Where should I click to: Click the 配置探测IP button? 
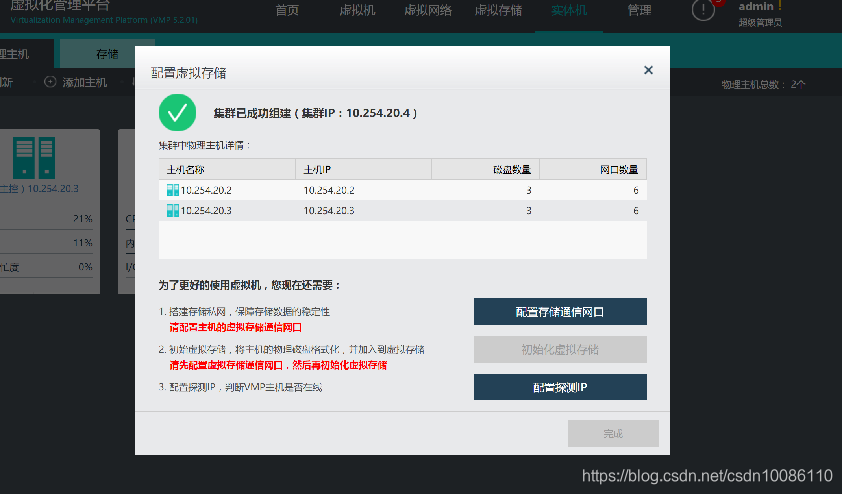click(x=560, y=387)
